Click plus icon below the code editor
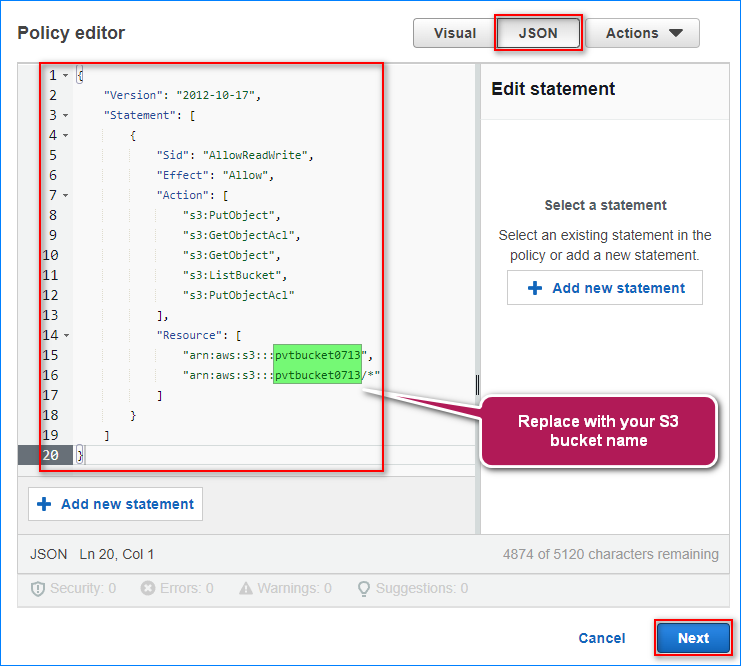Screen dimensions: 741x666 coord(44,504)
